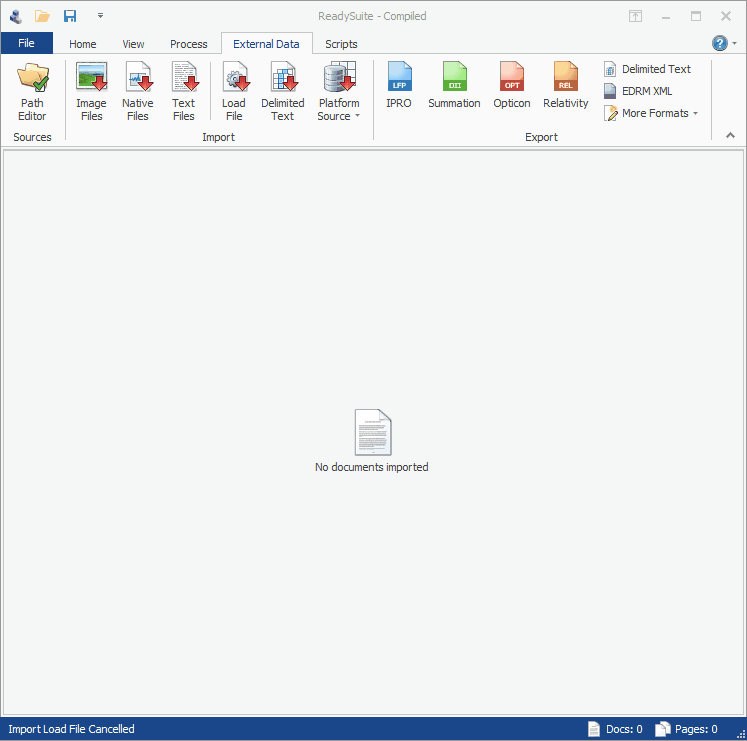Export to Opticon OPT format

click(x=512, y=86)
